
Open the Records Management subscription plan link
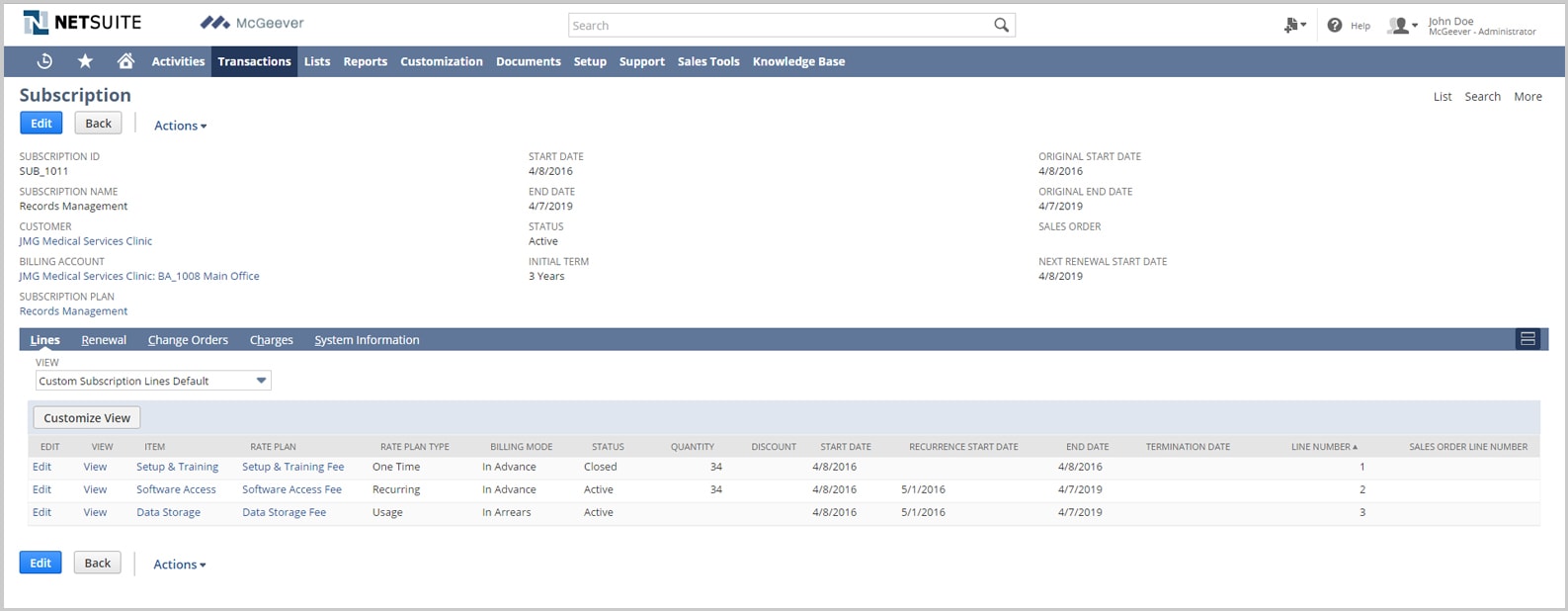pyautogui.click(x=74, y=311)
